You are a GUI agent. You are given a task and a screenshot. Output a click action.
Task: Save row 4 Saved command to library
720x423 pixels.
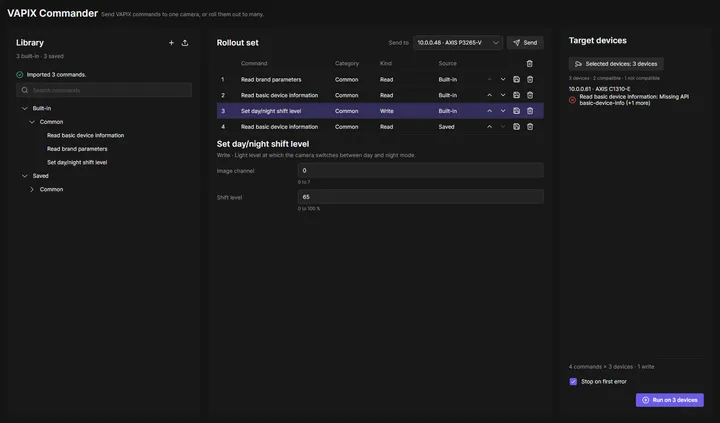tap(516, 127)
